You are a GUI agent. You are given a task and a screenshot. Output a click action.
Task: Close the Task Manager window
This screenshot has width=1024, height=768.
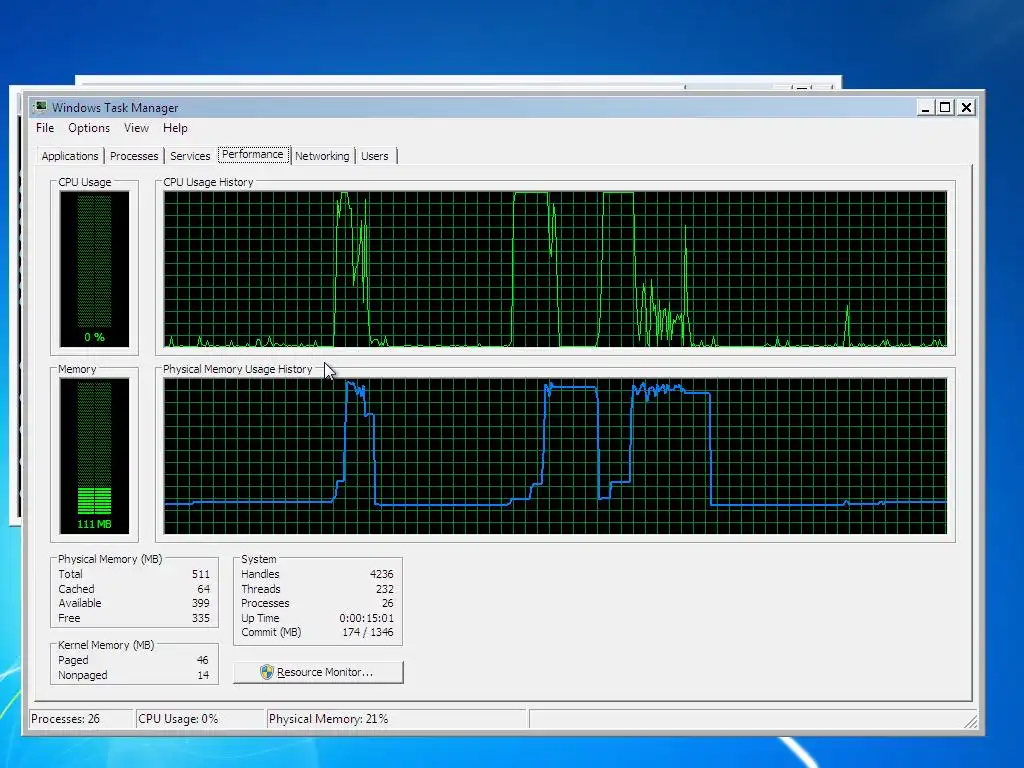(x=967, y=108)
